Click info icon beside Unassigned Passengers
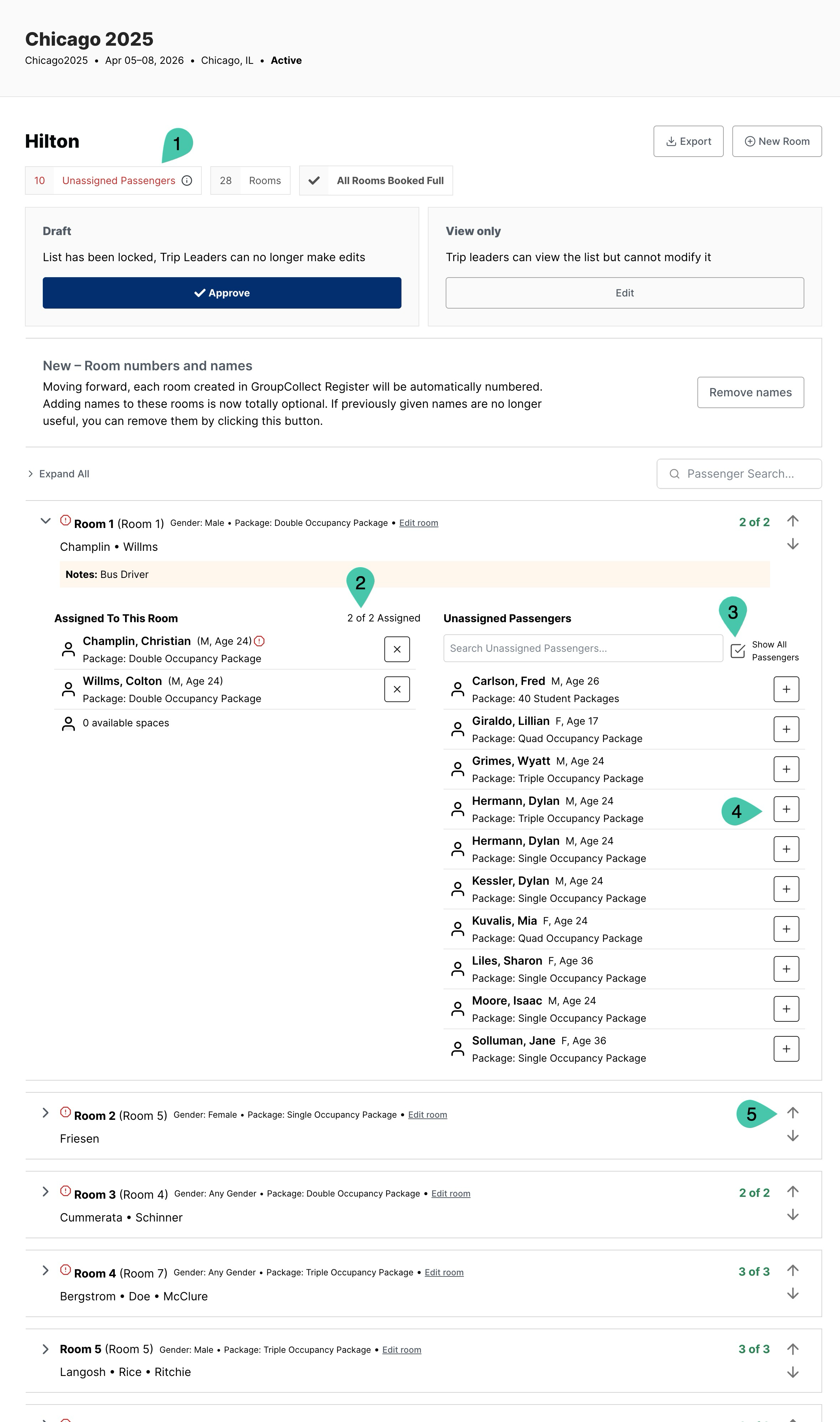 tap(187, 181)
